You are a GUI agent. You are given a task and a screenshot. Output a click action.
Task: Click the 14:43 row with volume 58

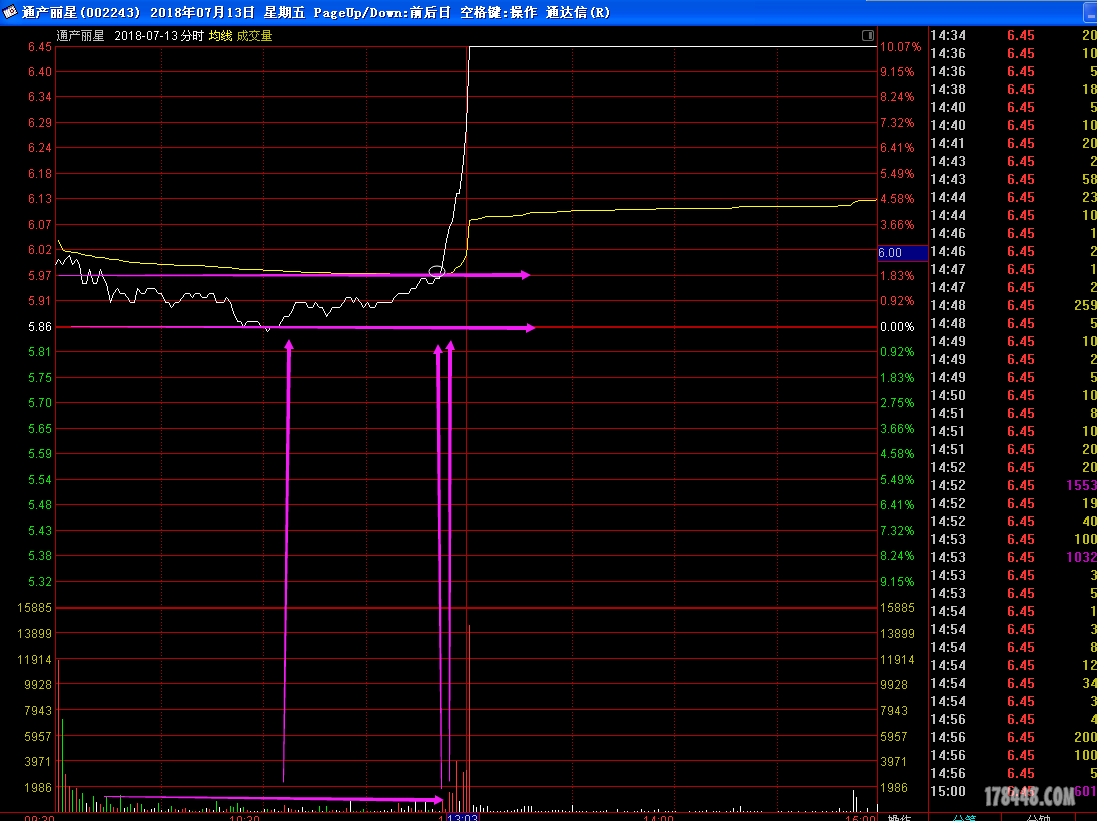click(x=1013, y=179)
